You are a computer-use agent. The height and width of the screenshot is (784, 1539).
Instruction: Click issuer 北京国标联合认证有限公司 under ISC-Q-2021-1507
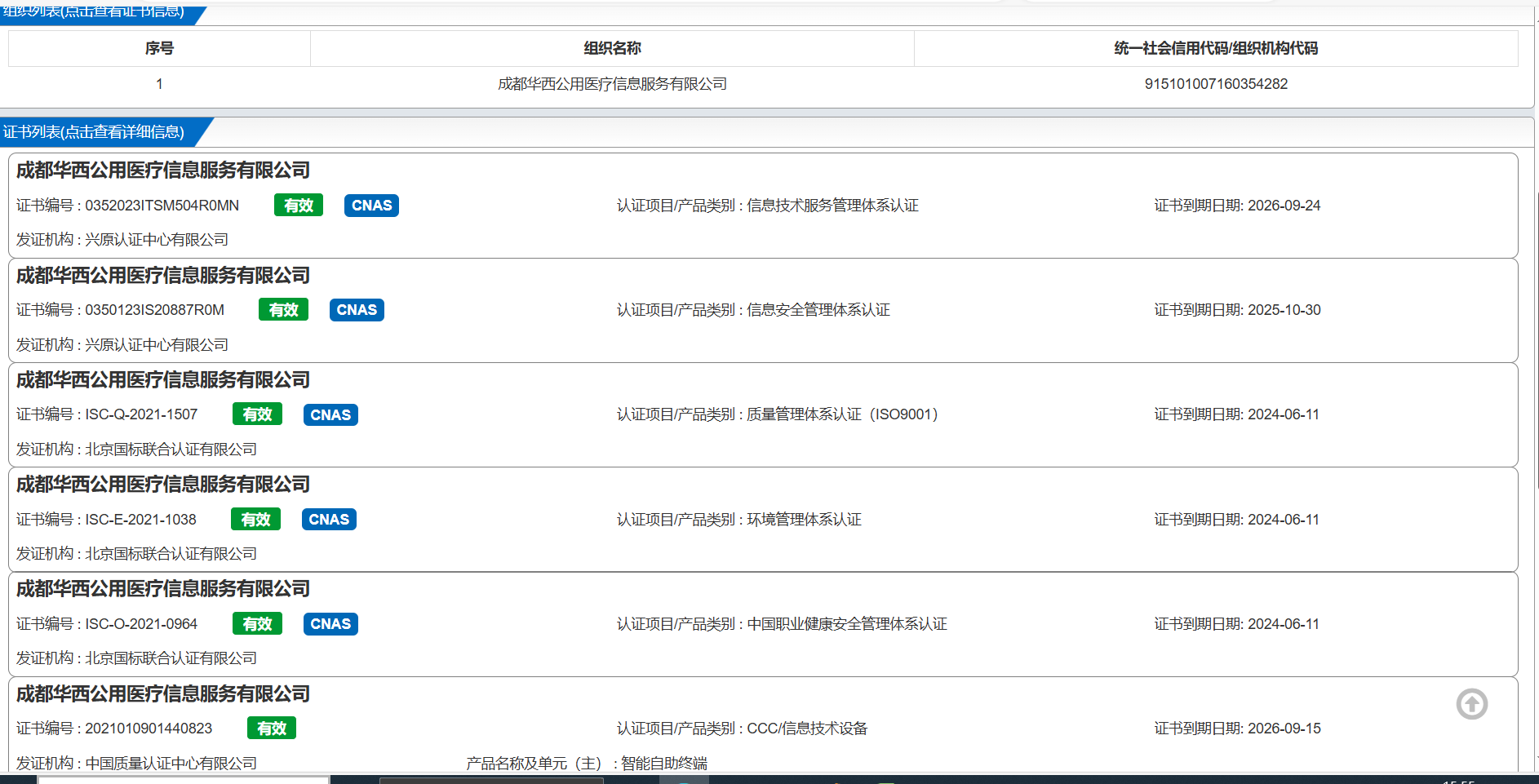click(x=171, y=450)
